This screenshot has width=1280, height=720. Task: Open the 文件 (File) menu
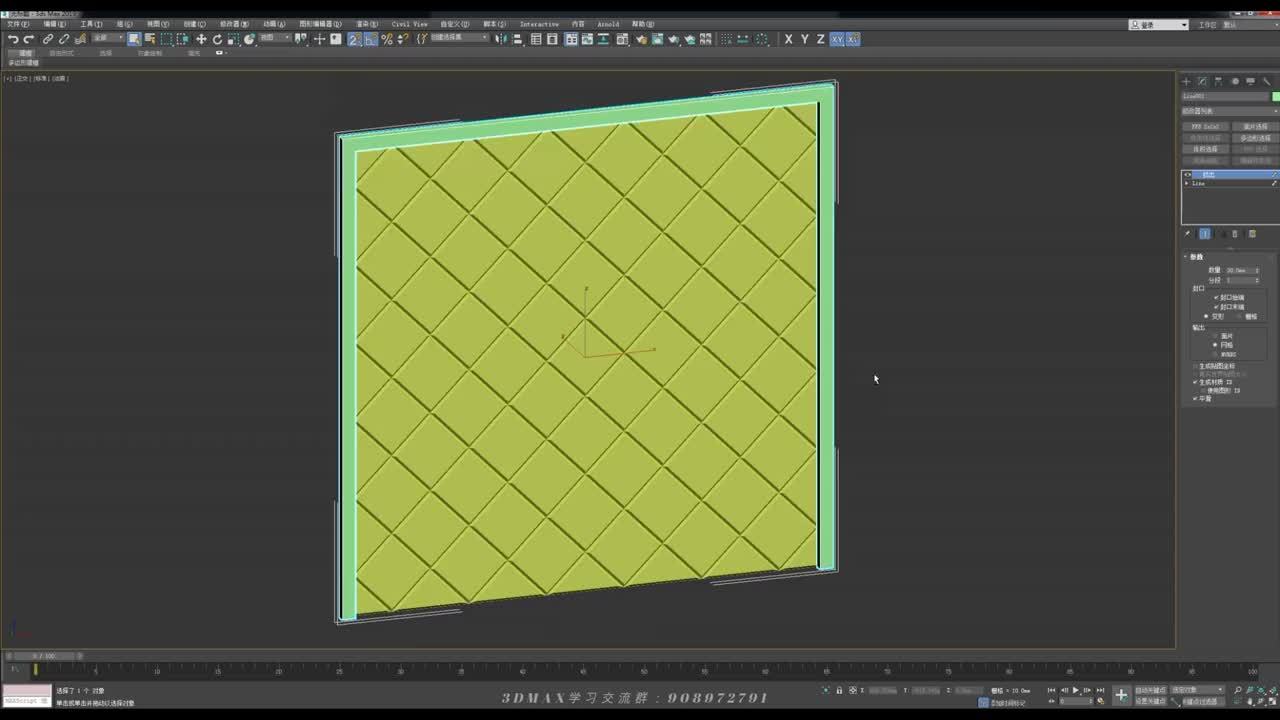[x=18, y=24]
